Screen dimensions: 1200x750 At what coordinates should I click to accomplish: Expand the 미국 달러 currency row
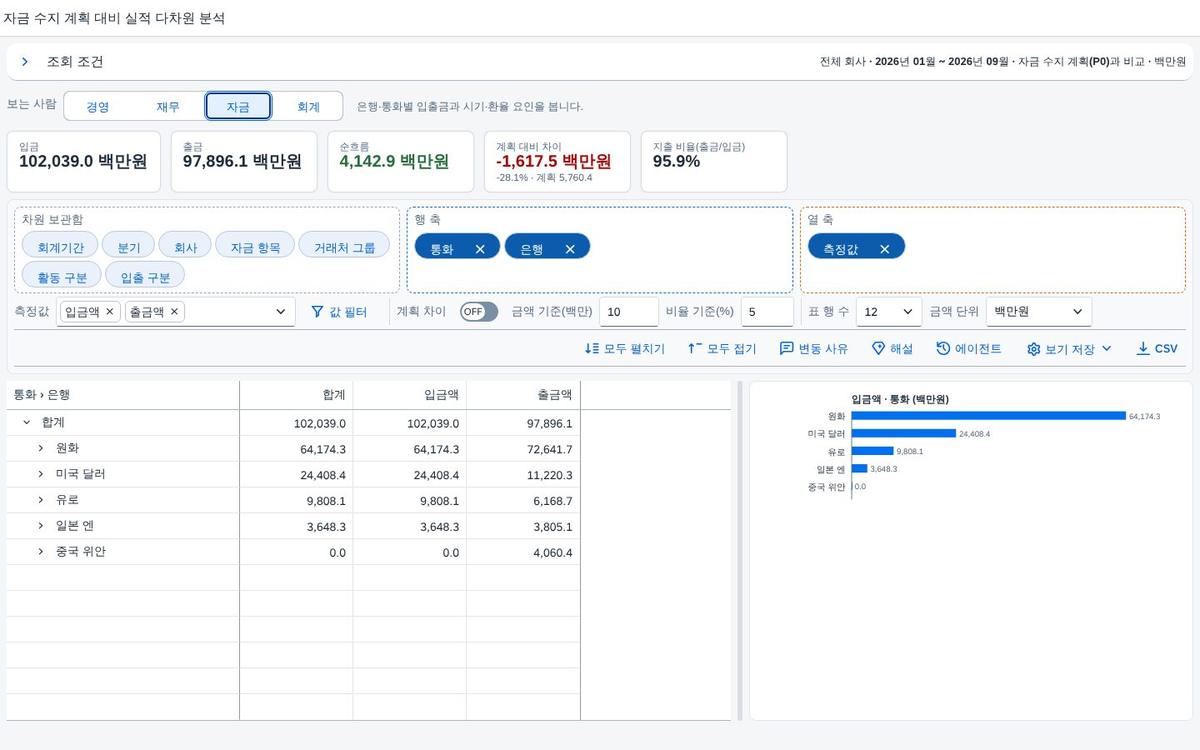point(41,474)
